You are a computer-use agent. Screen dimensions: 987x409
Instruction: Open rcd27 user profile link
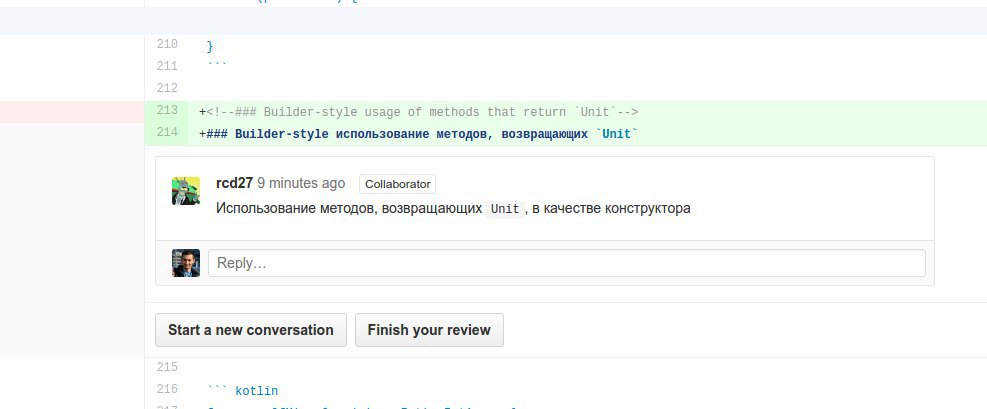[x=234, y=183]
